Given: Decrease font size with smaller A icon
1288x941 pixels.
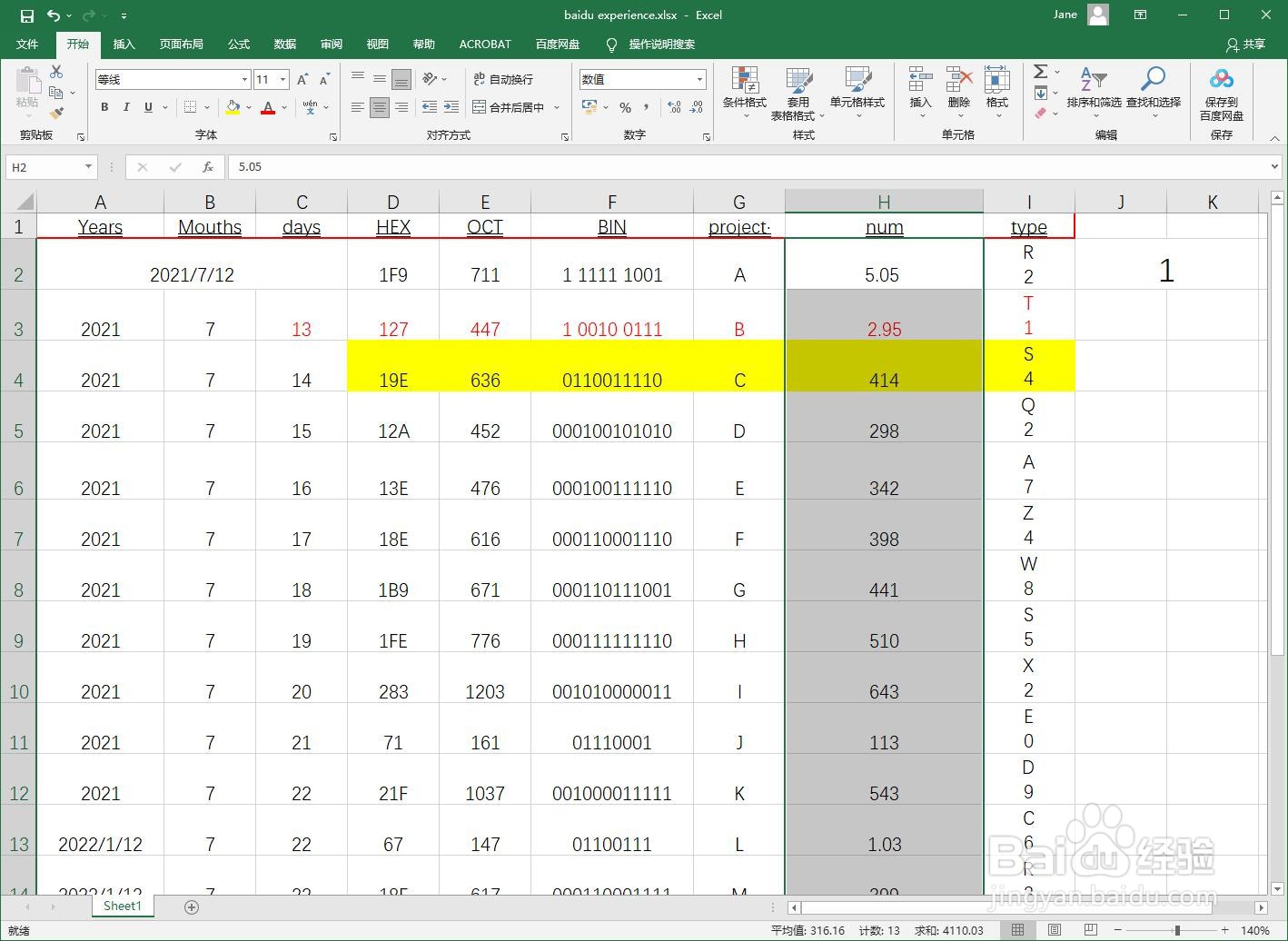Looking at the screenshot, I should [x=323, y=80].
